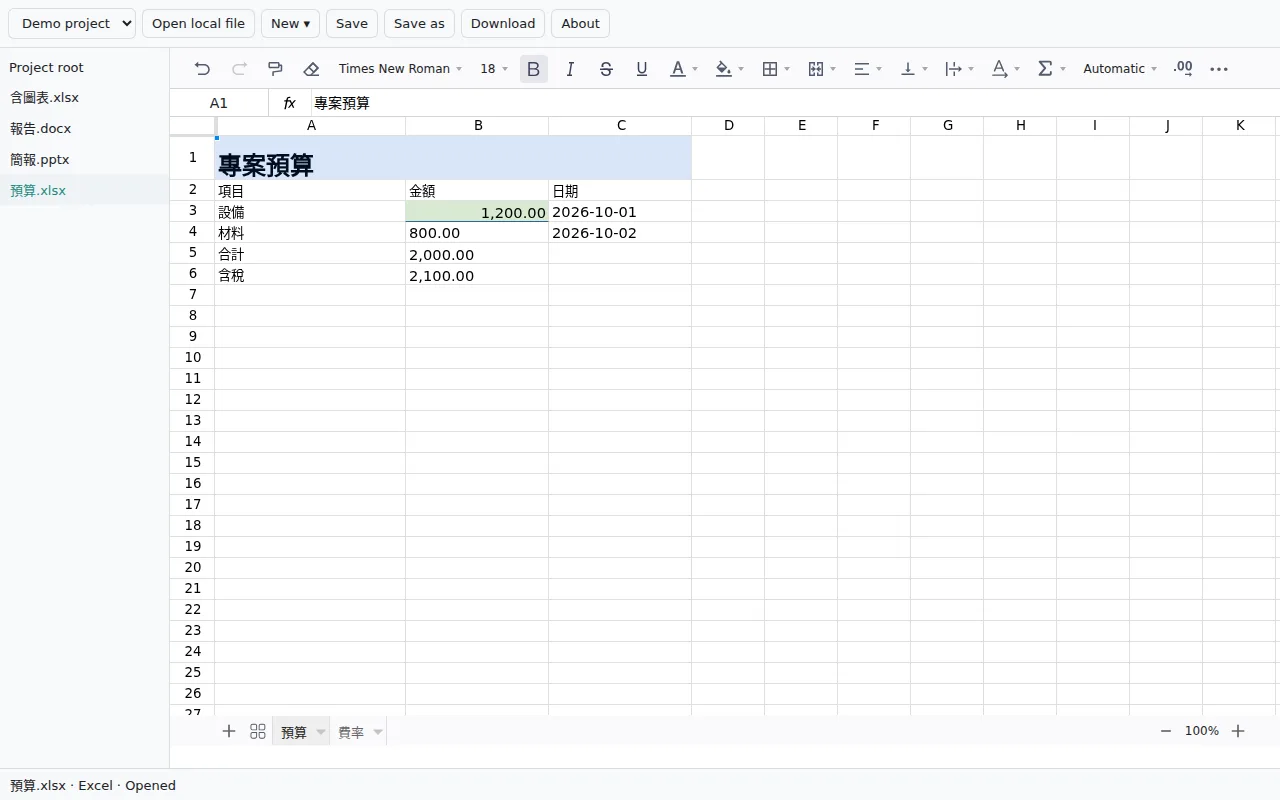This screenshot has height=800, width=1280.
Task: Open the Times New Roman font dropdown
Action: (x=400, y=69)
